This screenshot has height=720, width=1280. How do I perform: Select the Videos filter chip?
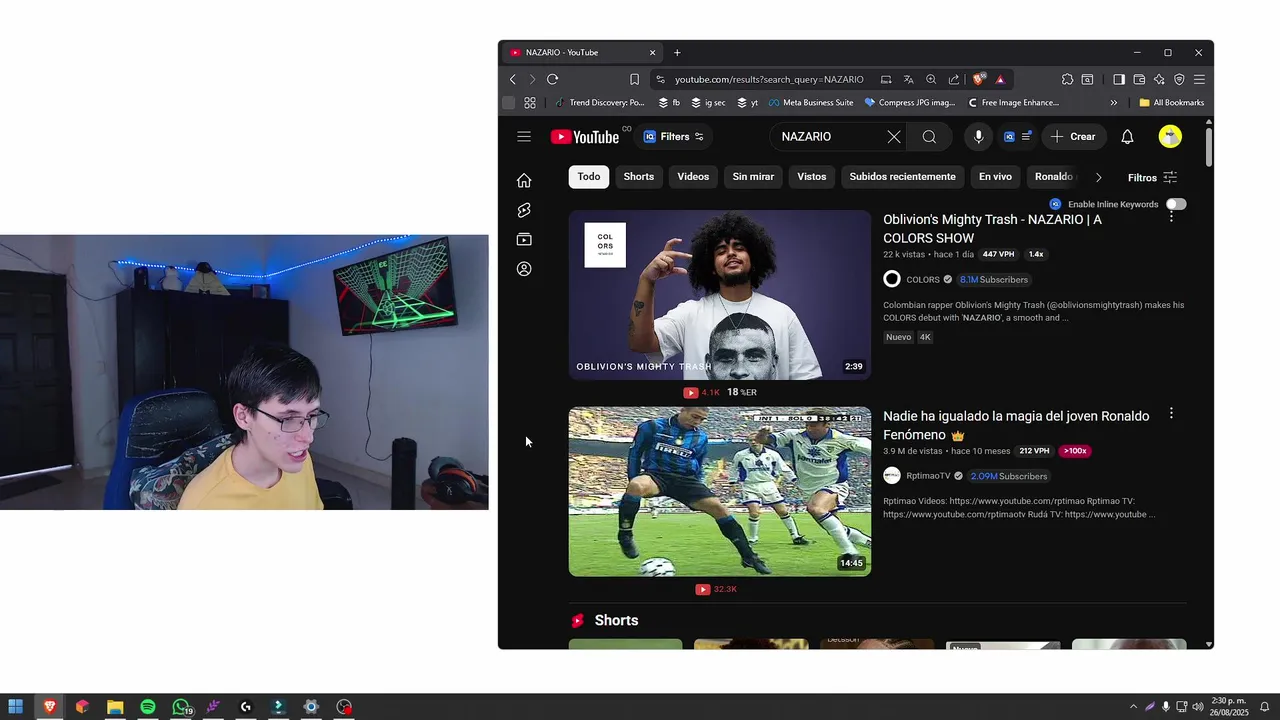(693, 177)
